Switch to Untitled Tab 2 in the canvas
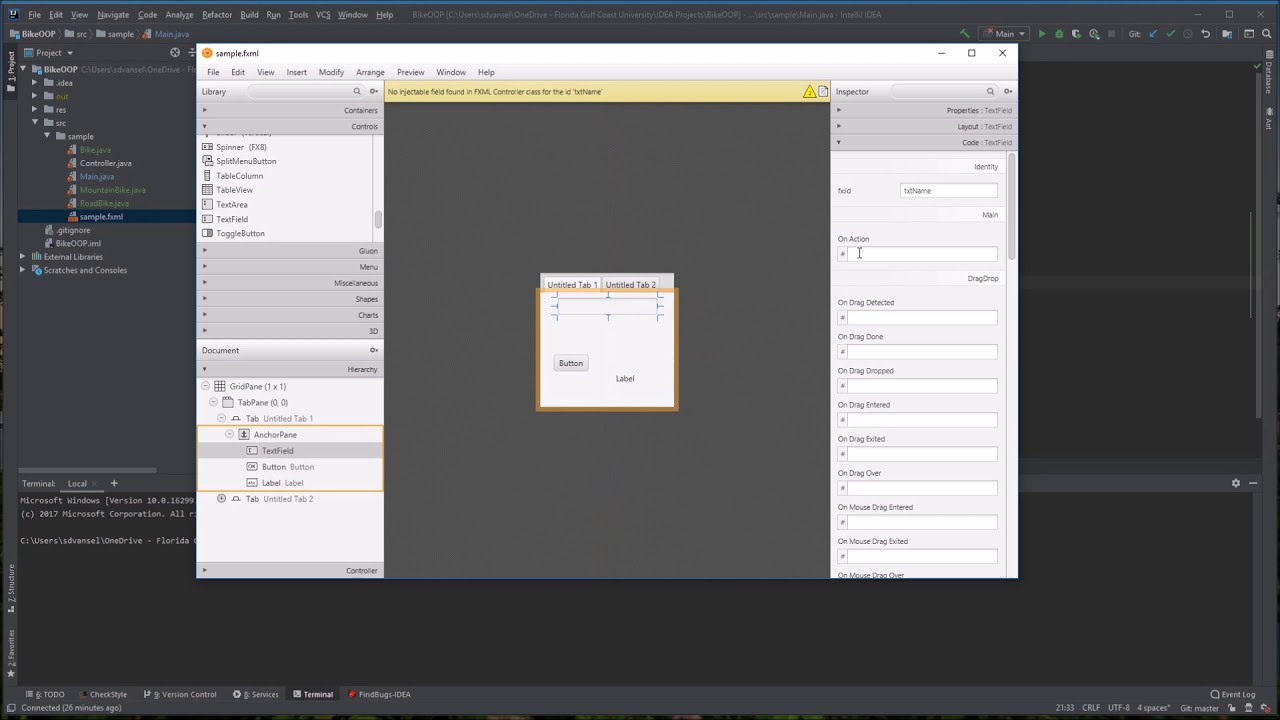Screen dimensions: 1280x720 coord(630,285)
